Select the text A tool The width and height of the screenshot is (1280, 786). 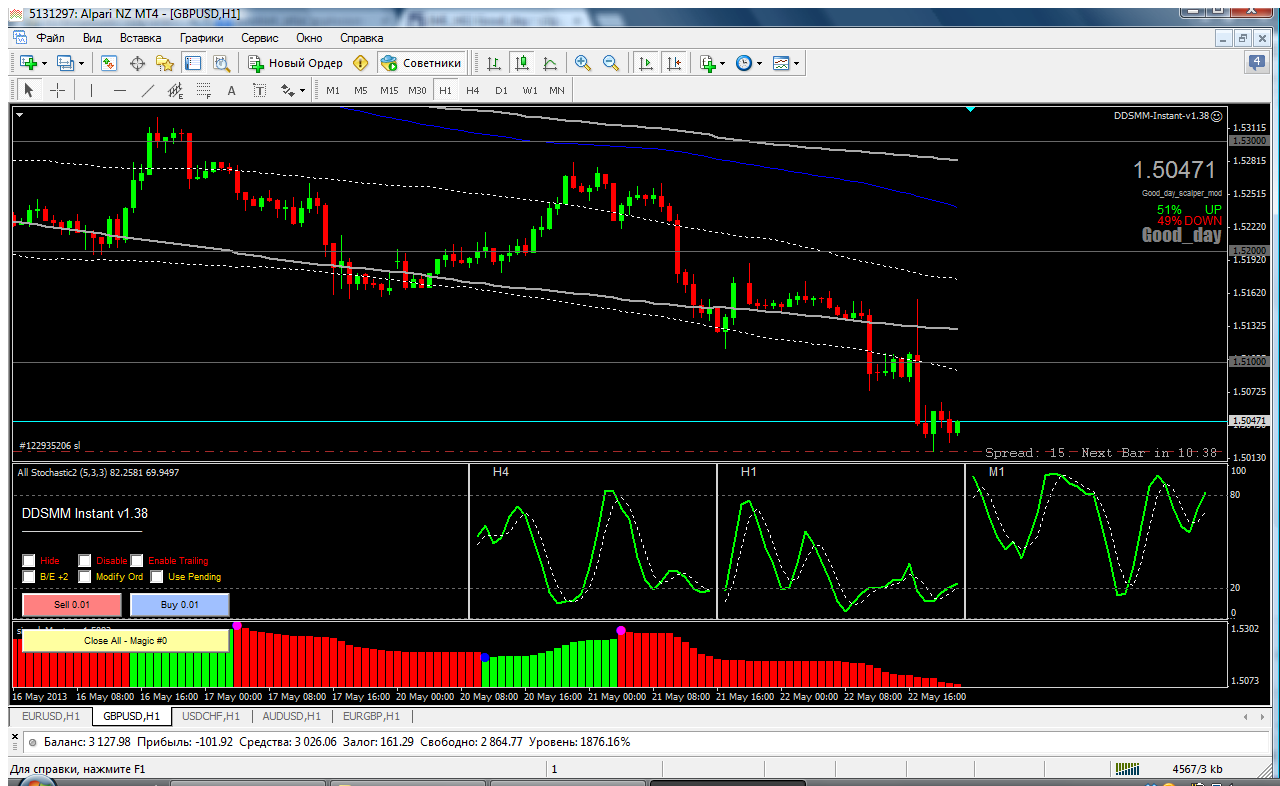point(232,90)
